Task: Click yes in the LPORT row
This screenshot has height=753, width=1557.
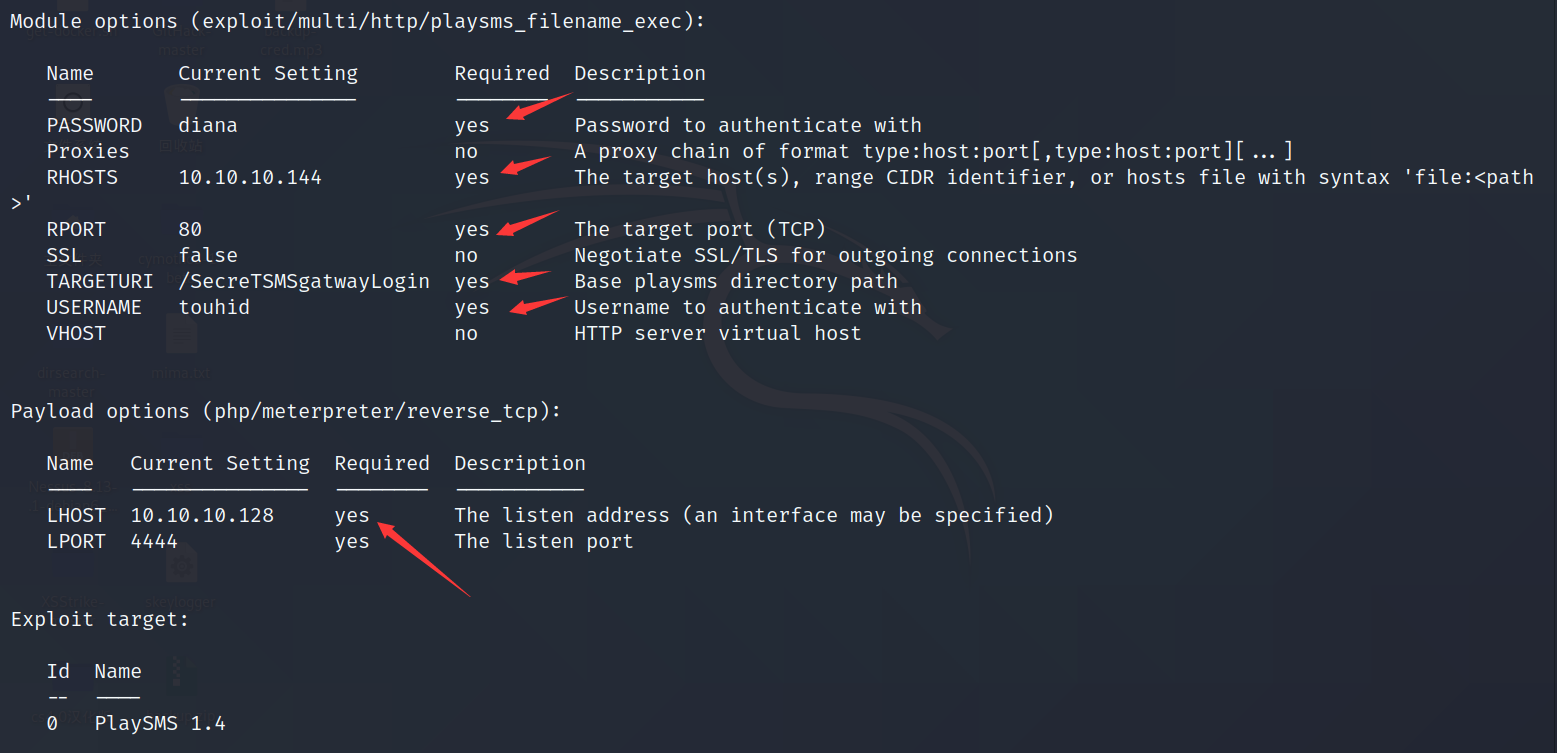Action: coord(352,542)
